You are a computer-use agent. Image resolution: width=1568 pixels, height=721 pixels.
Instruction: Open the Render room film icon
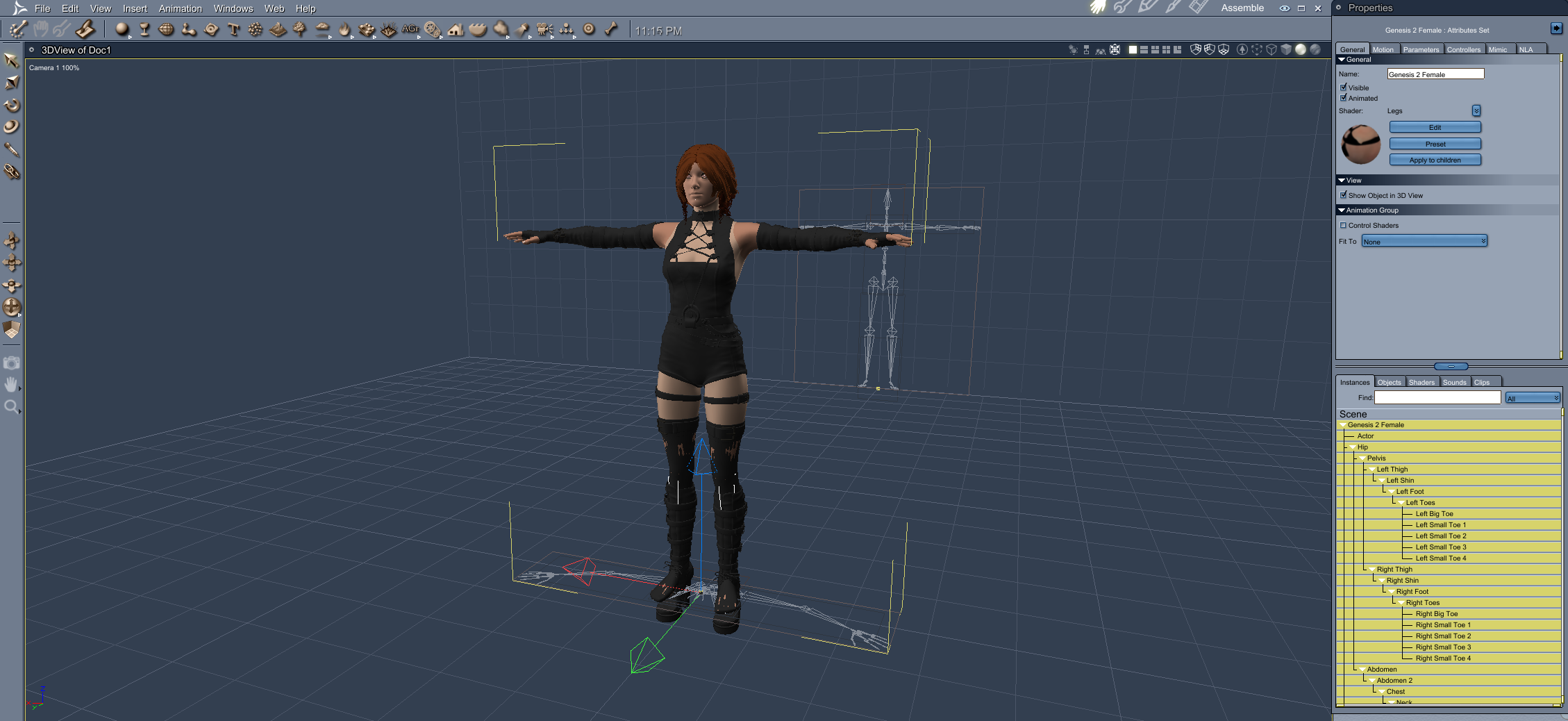click(1199, 8)
